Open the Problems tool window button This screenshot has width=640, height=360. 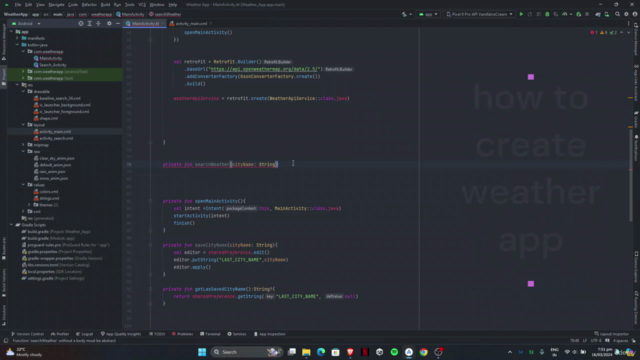(x=182, y=334)
